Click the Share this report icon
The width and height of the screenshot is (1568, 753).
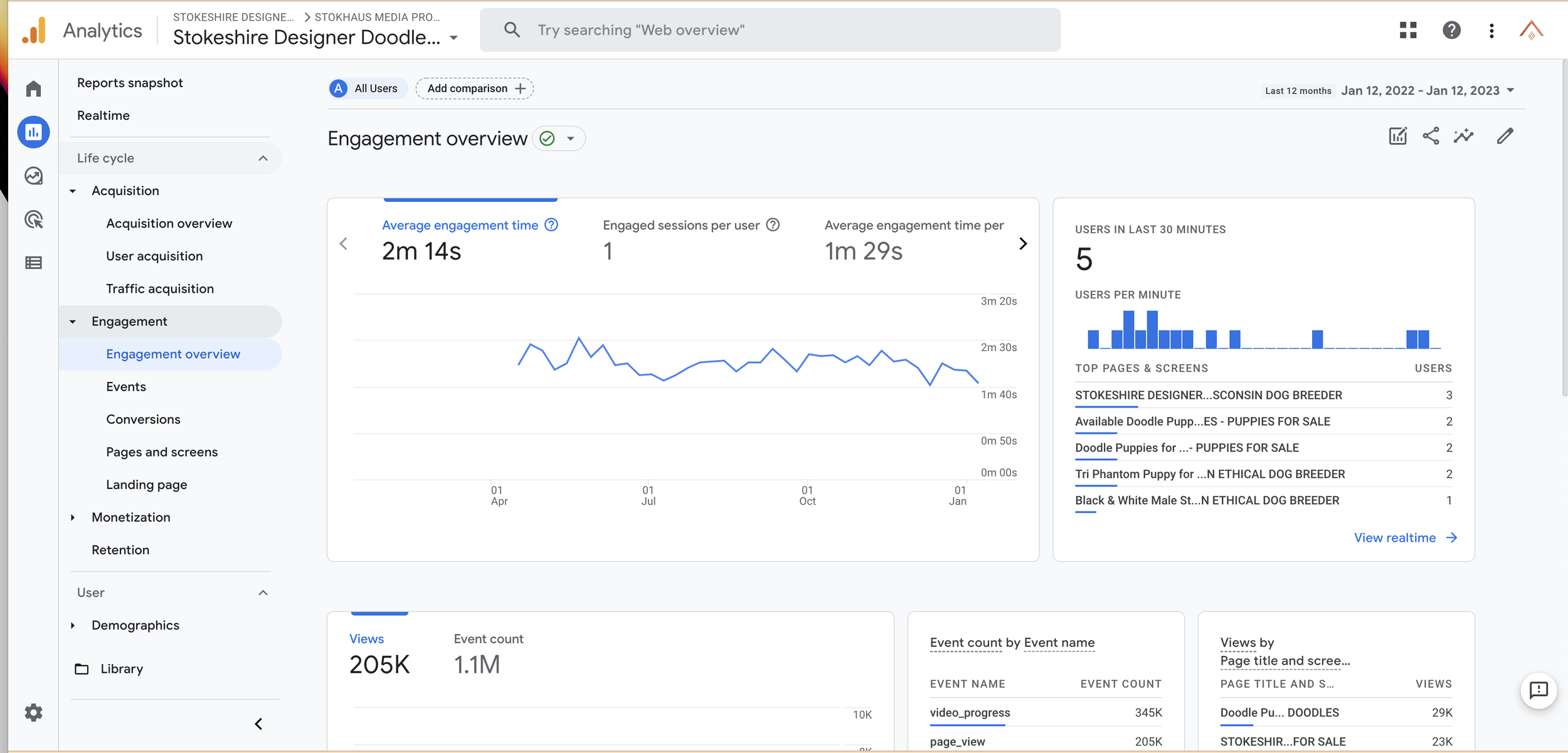(1431, 136)
